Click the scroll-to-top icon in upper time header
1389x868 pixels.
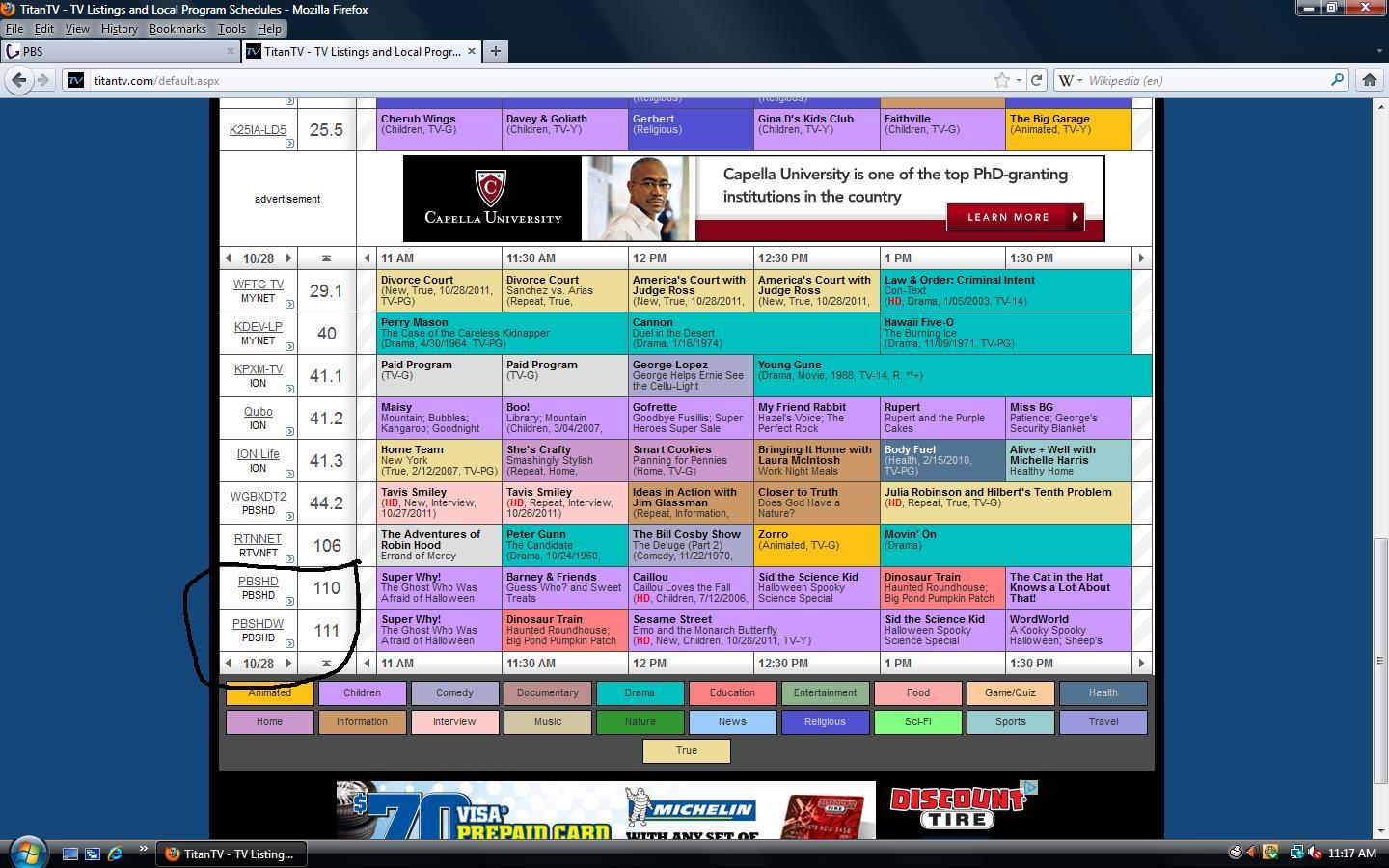coord(326,258)
